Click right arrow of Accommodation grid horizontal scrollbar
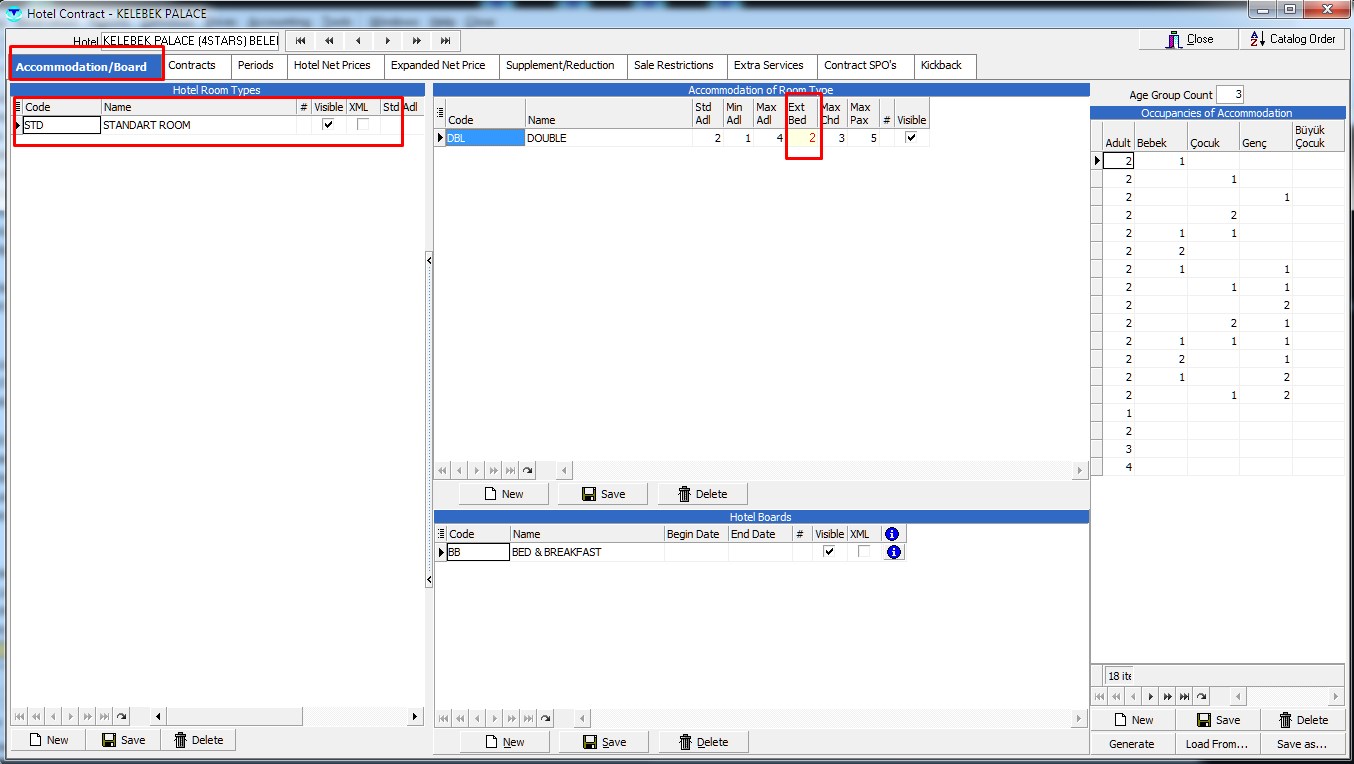Viewport: 1354px width, 764px height. click(x=1079, y=470)
